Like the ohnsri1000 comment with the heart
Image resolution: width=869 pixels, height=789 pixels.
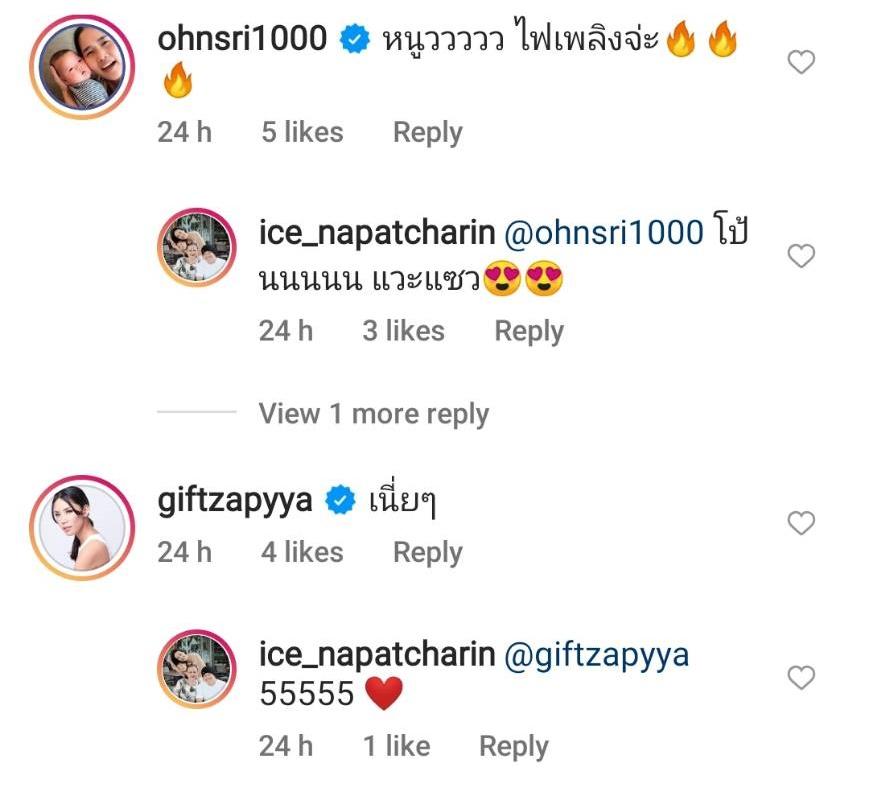coord(801,63)
